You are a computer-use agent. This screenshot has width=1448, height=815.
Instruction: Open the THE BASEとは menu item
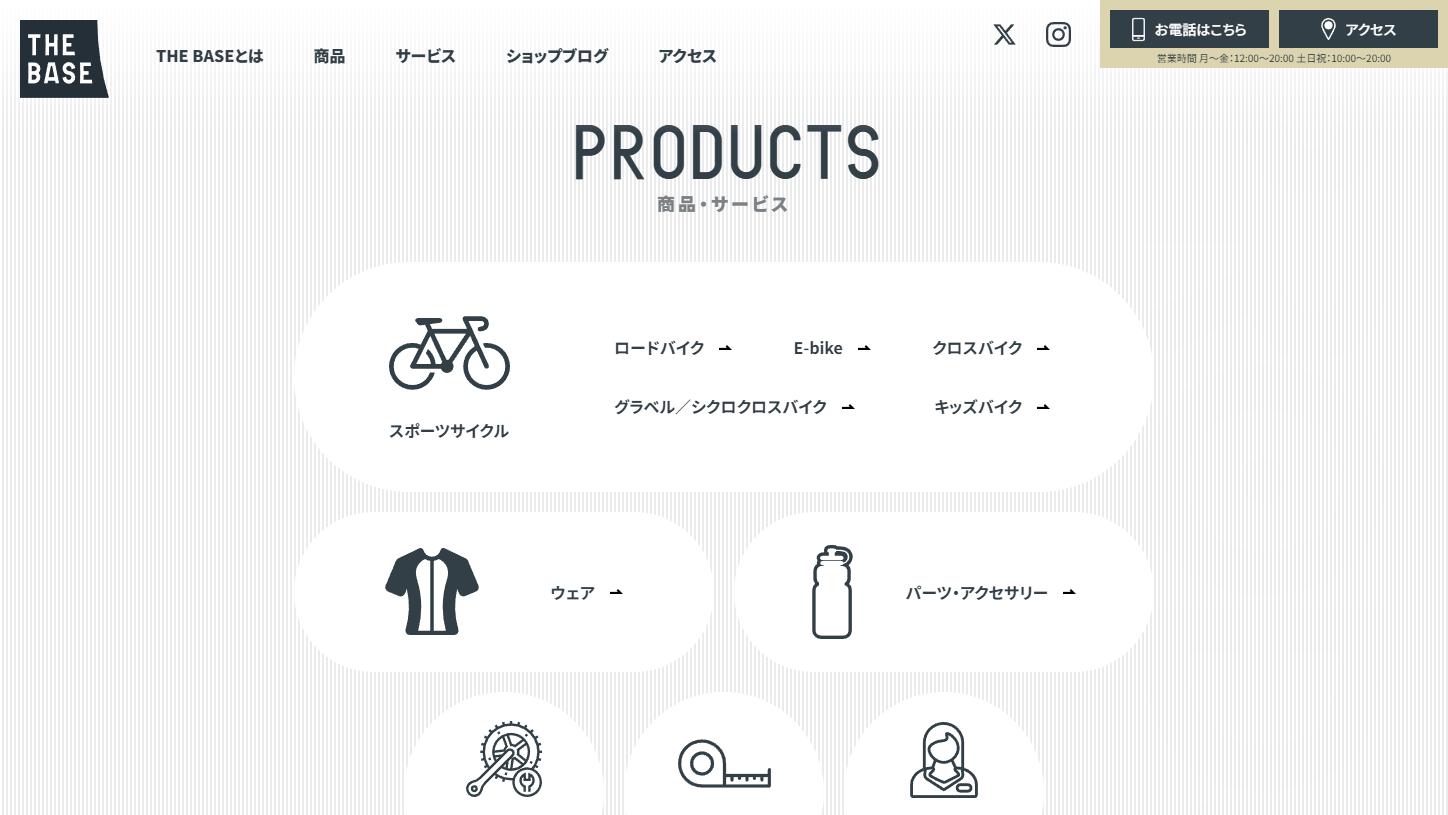point(210,56)
